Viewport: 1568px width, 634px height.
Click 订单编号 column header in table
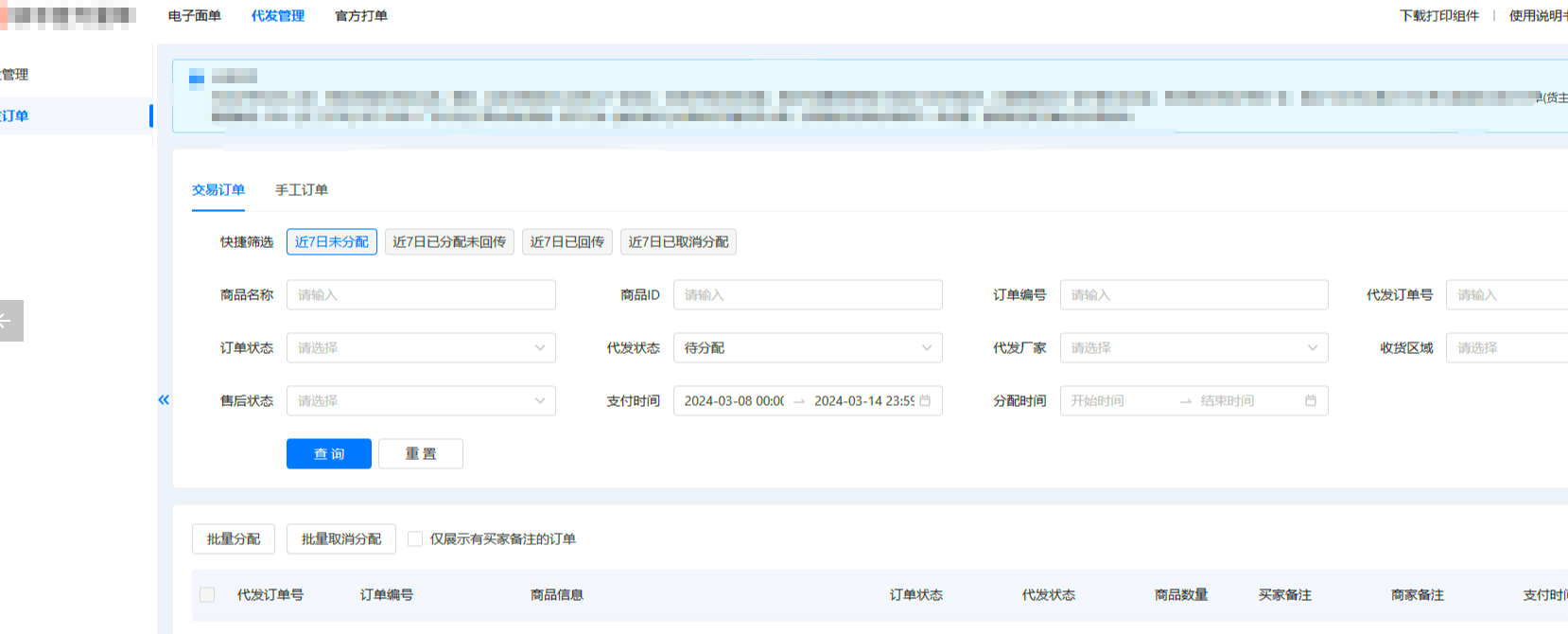point(387,595)
